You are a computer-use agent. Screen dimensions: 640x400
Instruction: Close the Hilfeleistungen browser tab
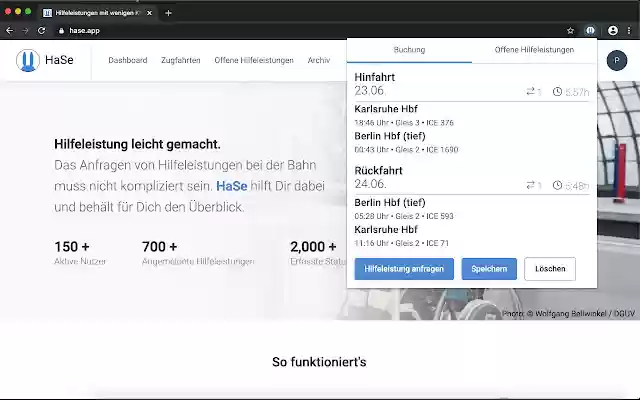pyautogui.click(x=149, y=13)
